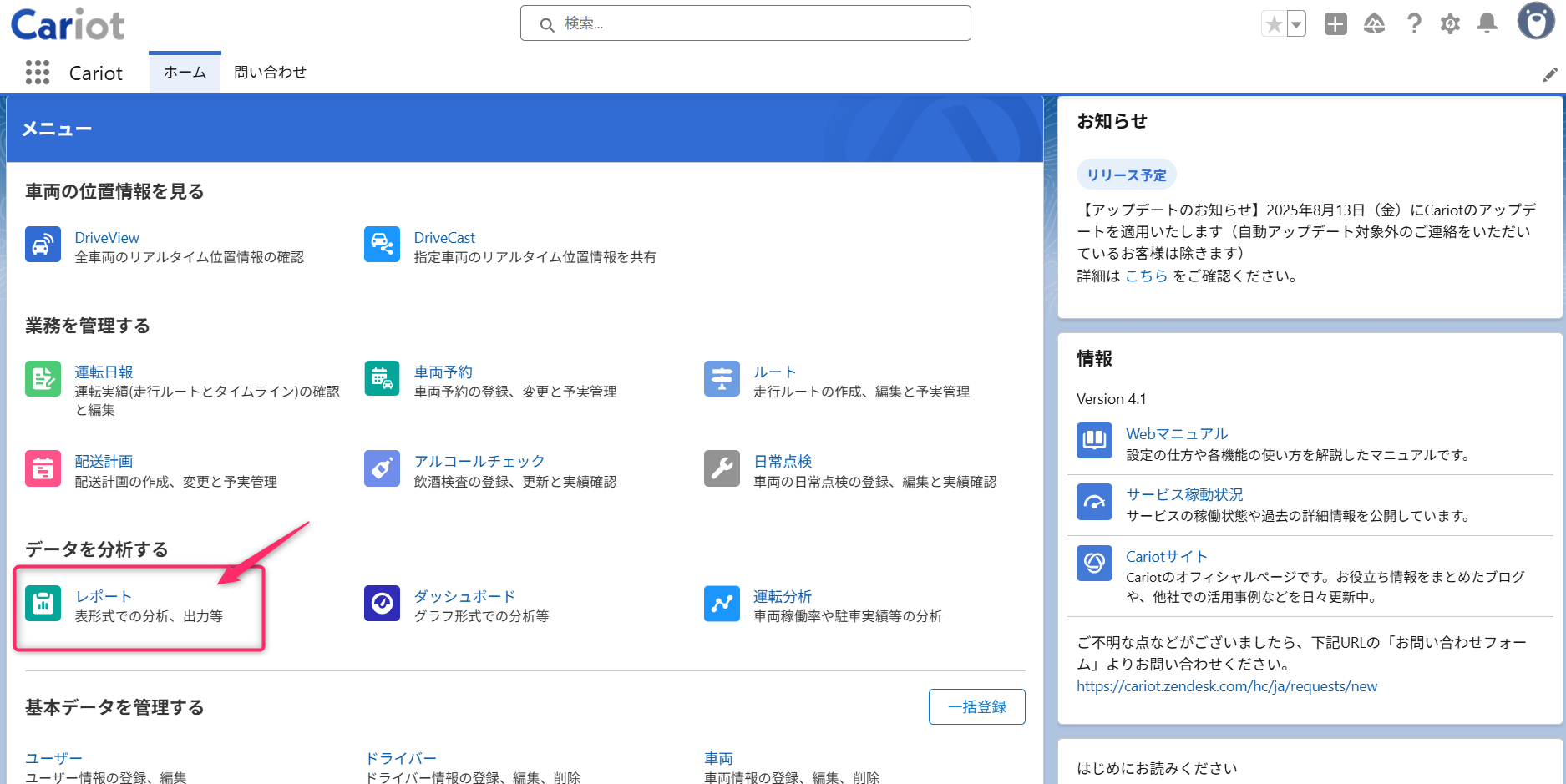Open the 運転分析 link
Viewport: 1566px width, 784px height.
783,597
